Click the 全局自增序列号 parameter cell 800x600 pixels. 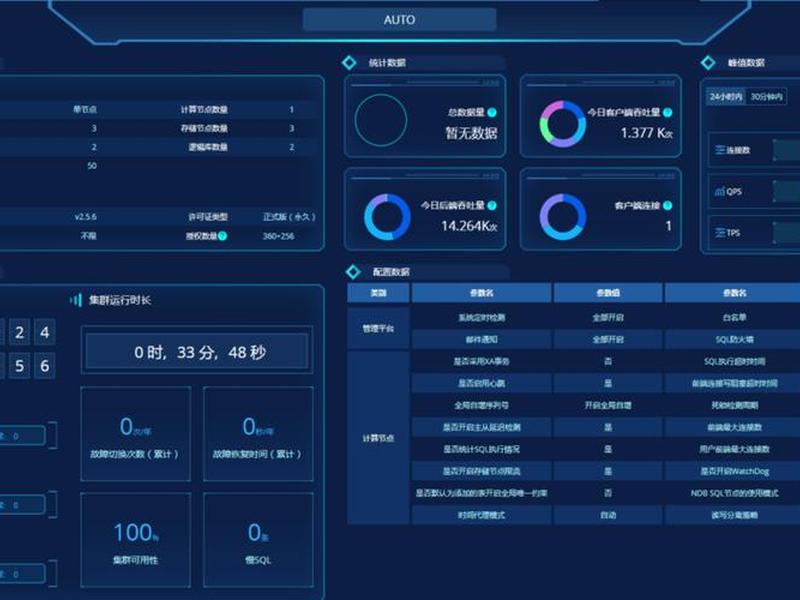click(482, 405)
